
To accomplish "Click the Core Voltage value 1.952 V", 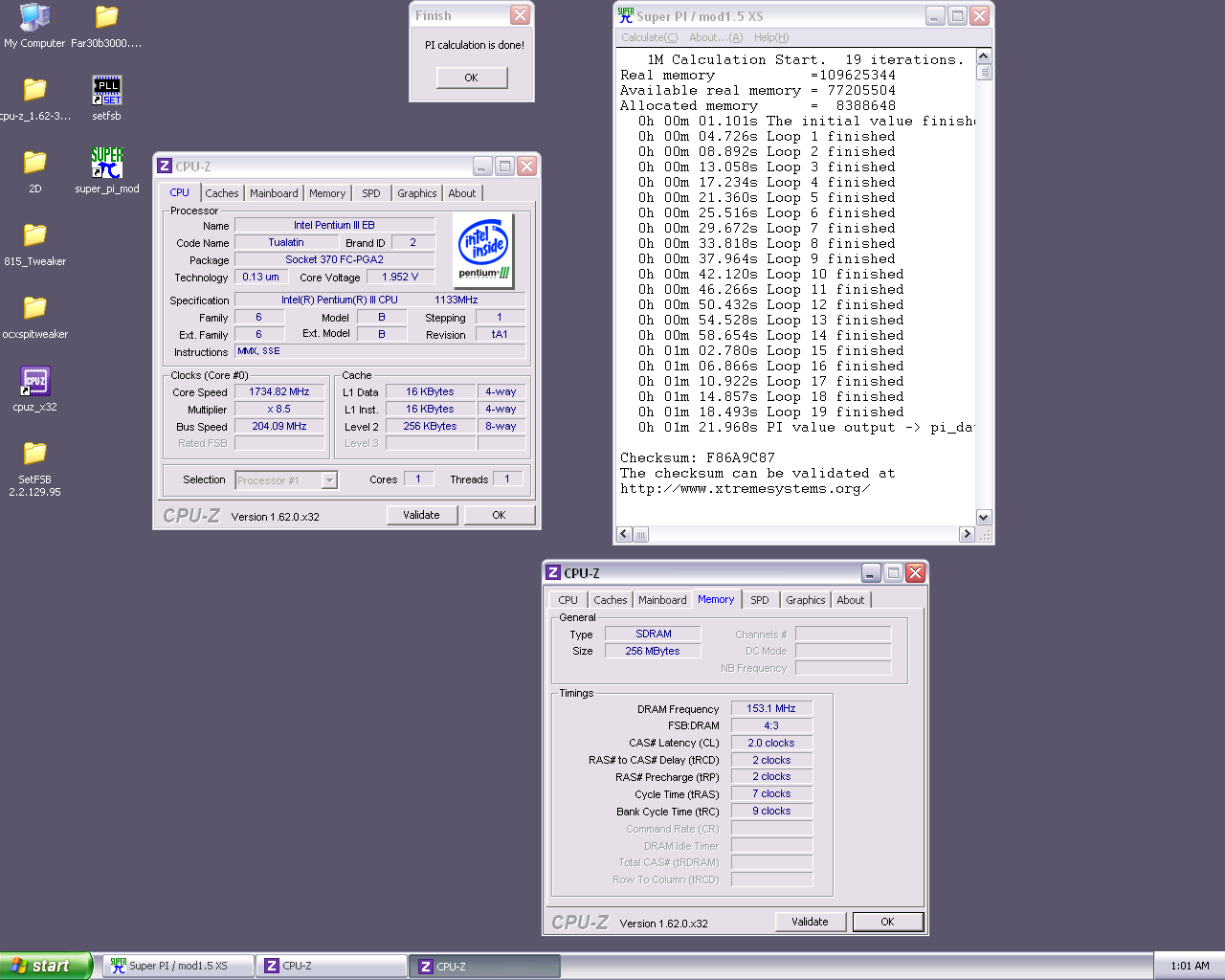I will pos(400,277).
